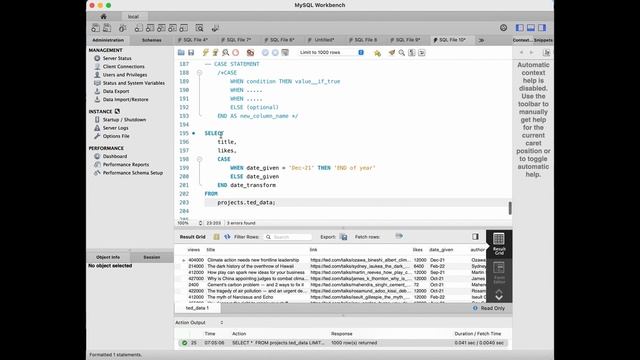Viewport: 640px width, 360px height.
Task: Select the Form Editor view button
Action: (x=499, y=273)
